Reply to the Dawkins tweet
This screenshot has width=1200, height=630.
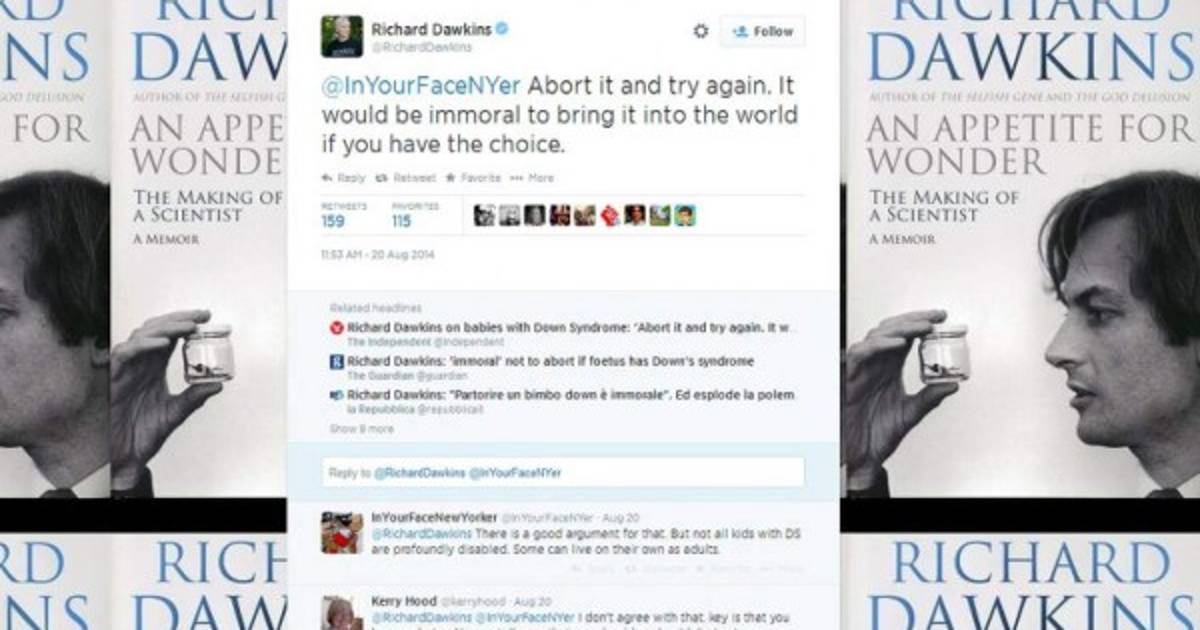click(343, 178)
